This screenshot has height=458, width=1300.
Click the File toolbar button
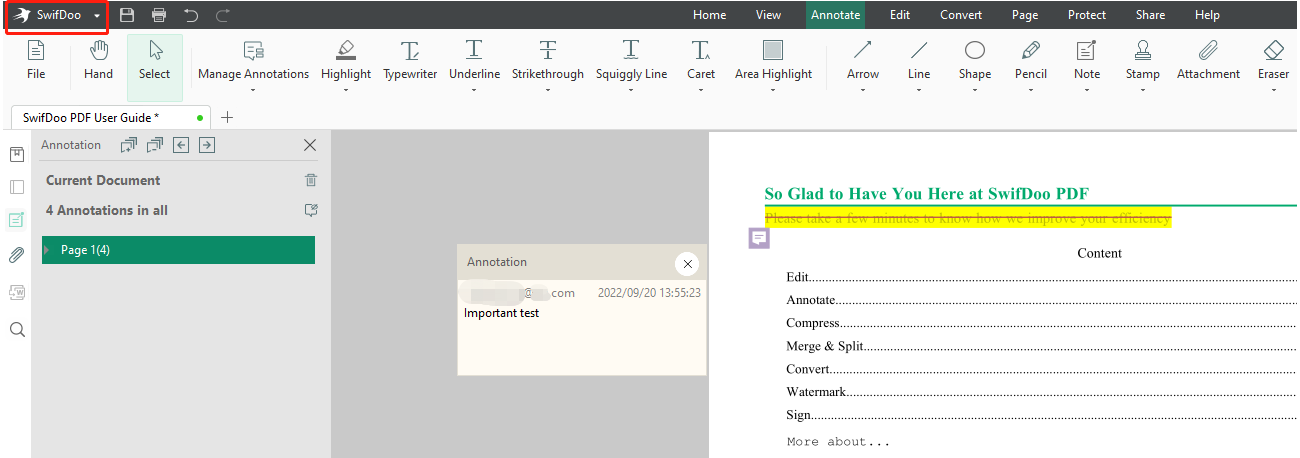point(36,61)
